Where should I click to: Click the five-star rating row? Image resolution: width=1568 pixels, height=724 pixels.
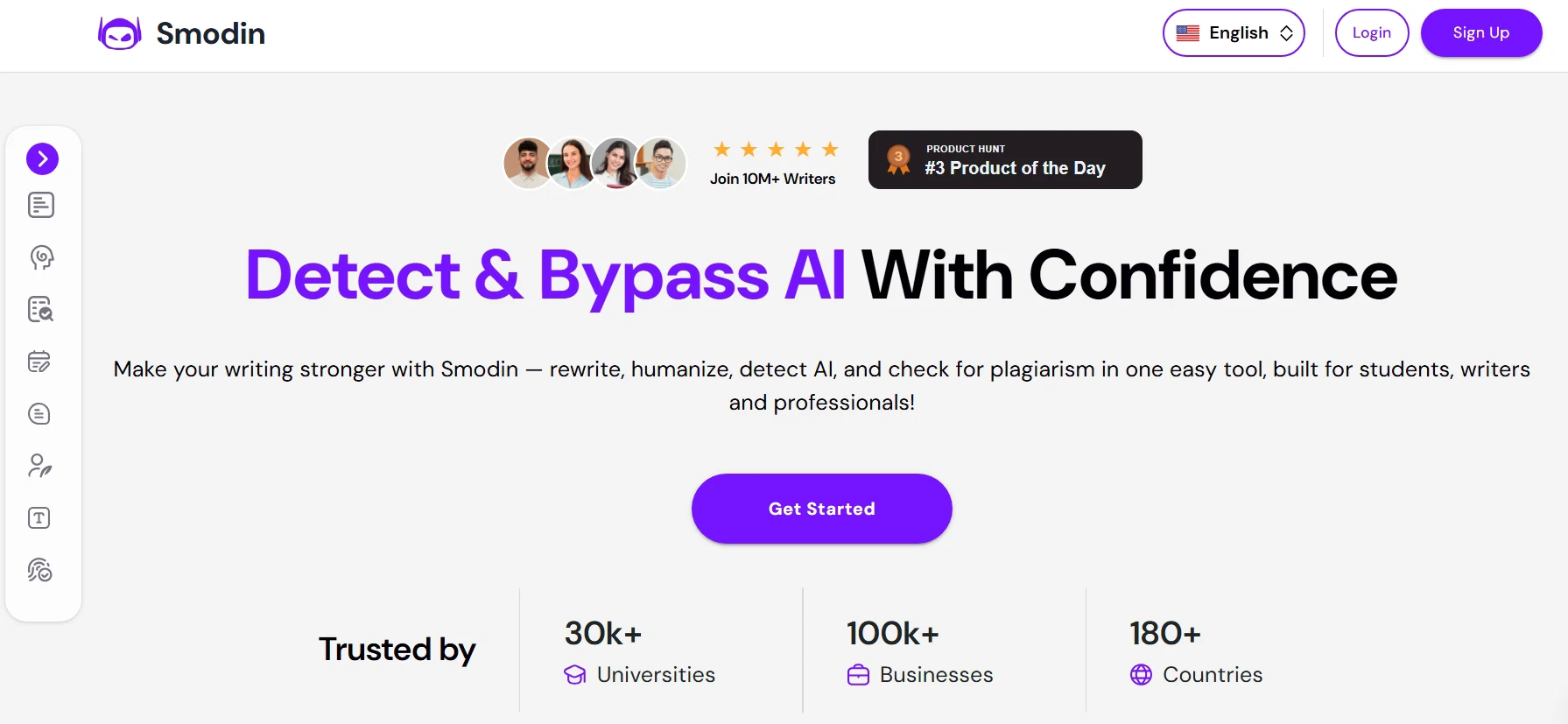coord(776,150)
